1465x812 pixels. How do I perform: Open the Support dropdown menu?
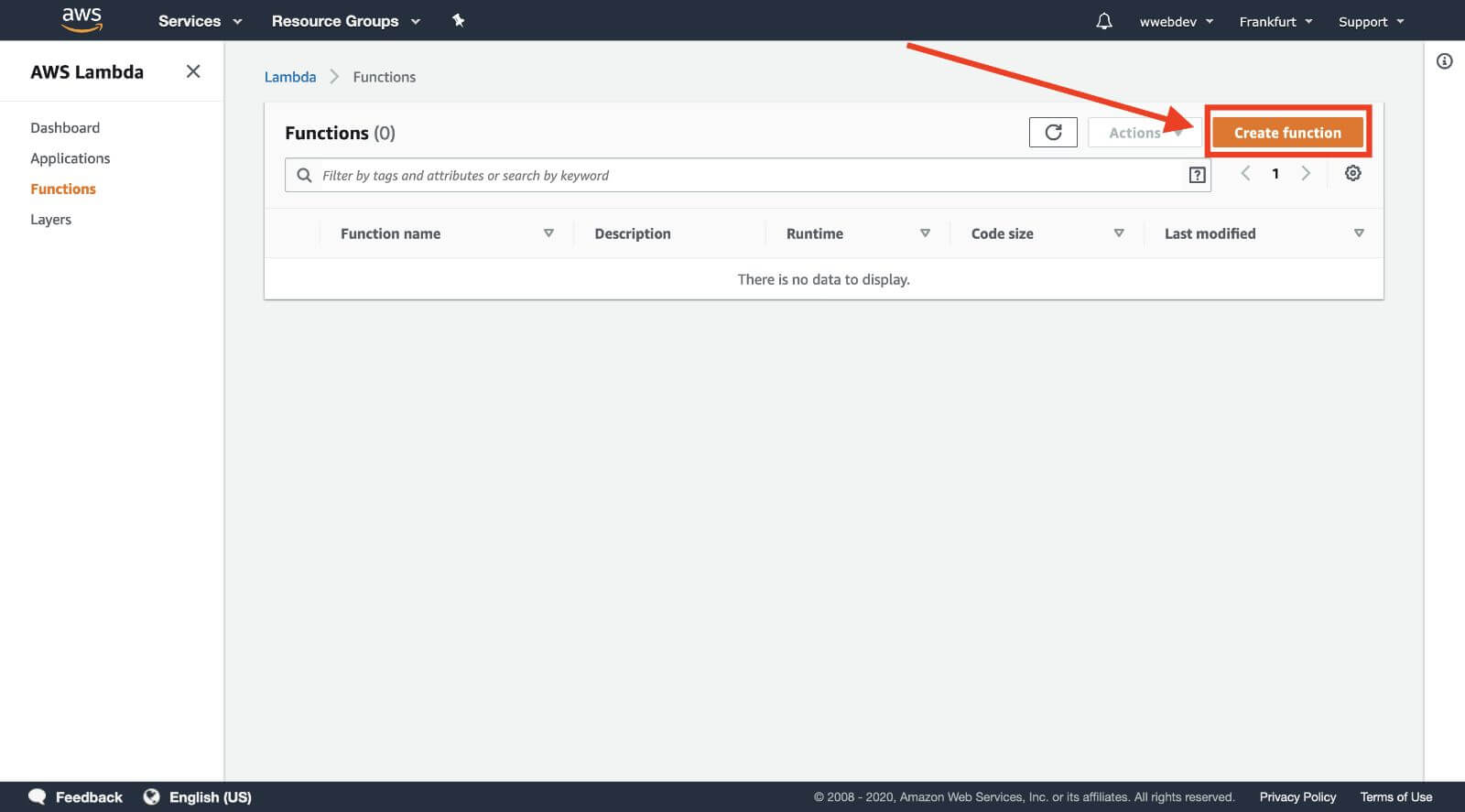point(1371,21)
